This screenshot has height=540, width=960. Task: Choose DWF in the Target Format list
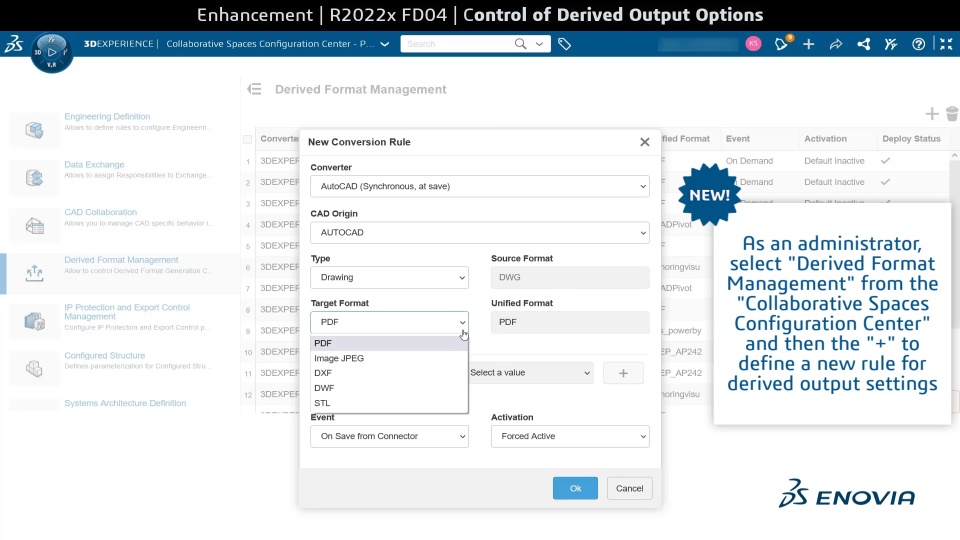point(389,388)
